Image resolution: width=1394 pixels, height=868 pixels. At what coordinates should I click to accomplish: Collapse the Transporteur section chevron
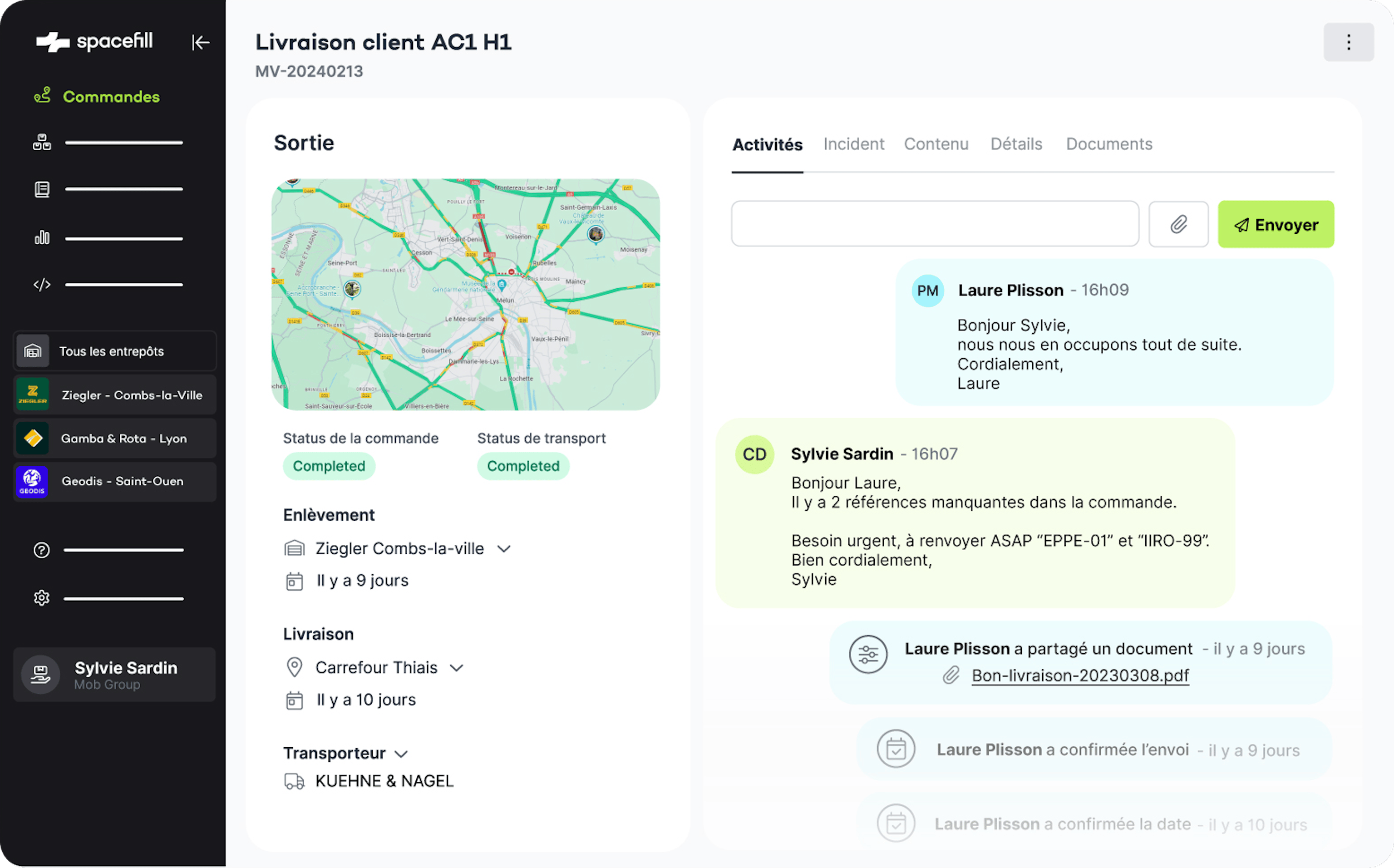point(401,754)
